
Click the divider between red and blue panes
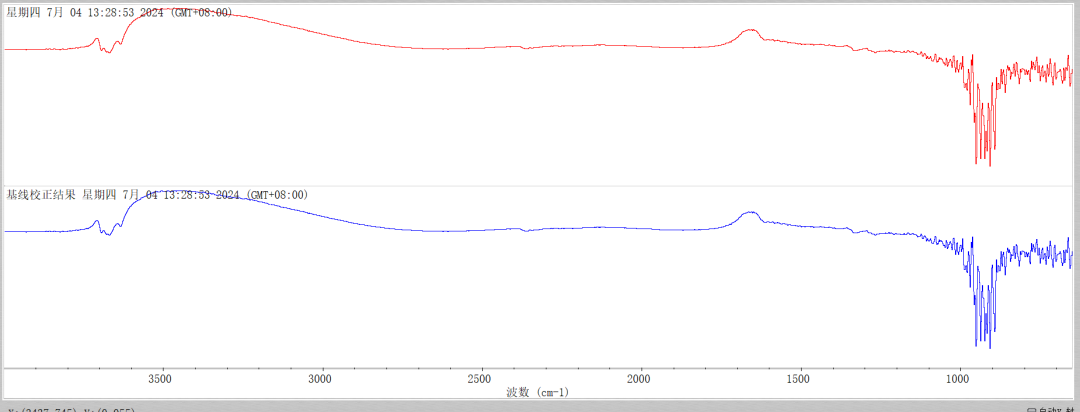(x=540, y=186)
